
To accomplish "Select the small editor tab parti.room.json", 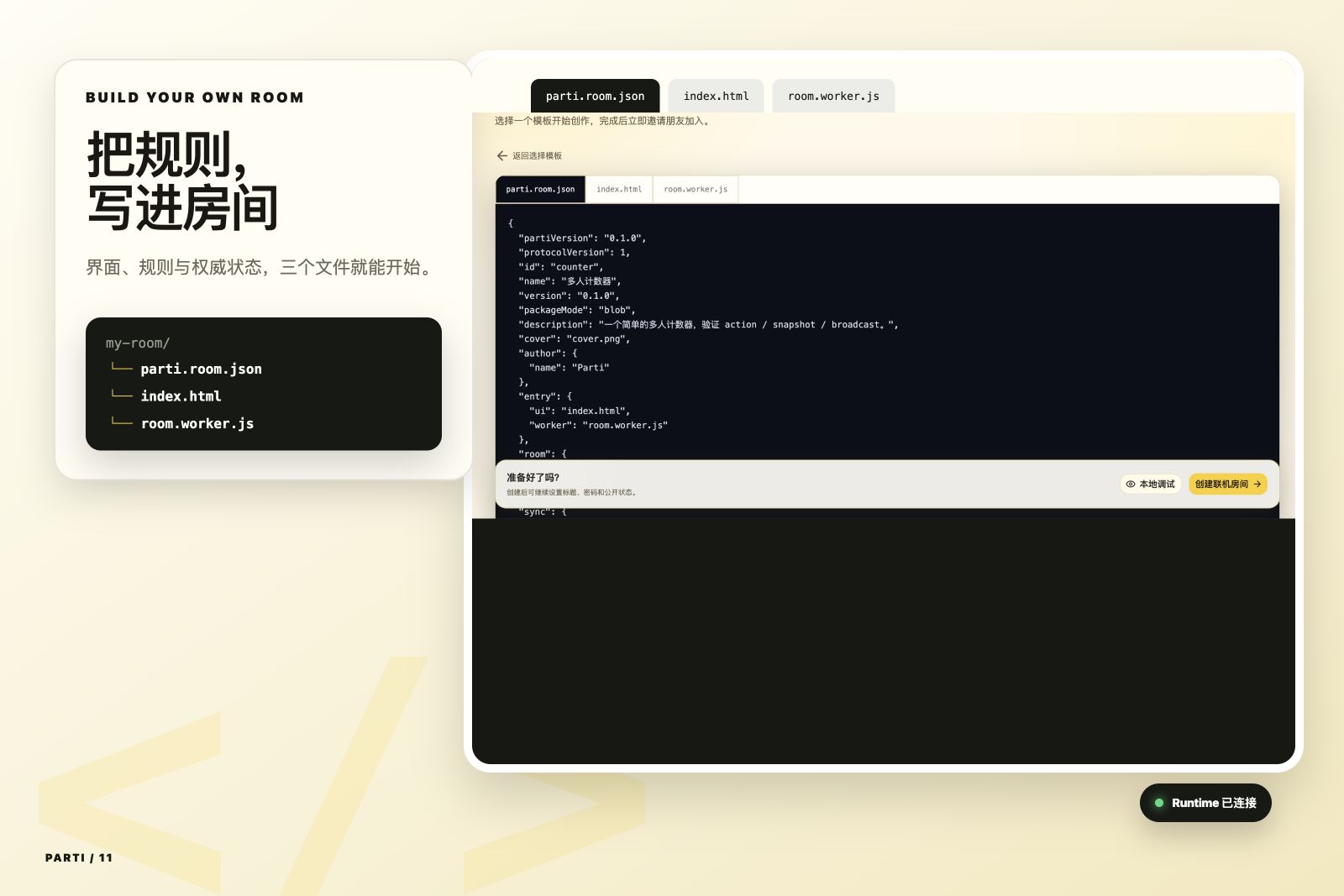I will 541,190.
